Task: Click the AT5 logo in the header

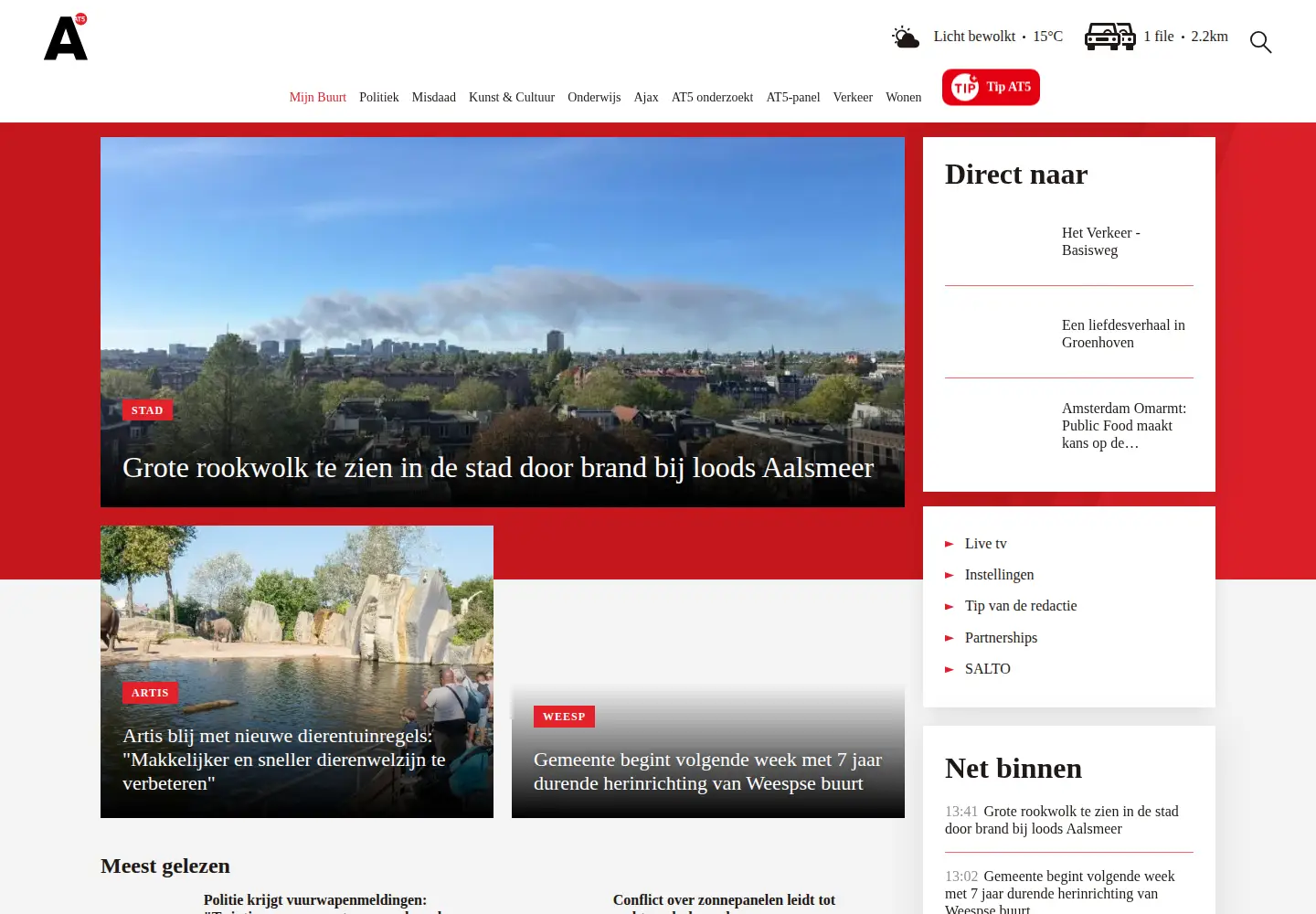Action: [66, 37]
